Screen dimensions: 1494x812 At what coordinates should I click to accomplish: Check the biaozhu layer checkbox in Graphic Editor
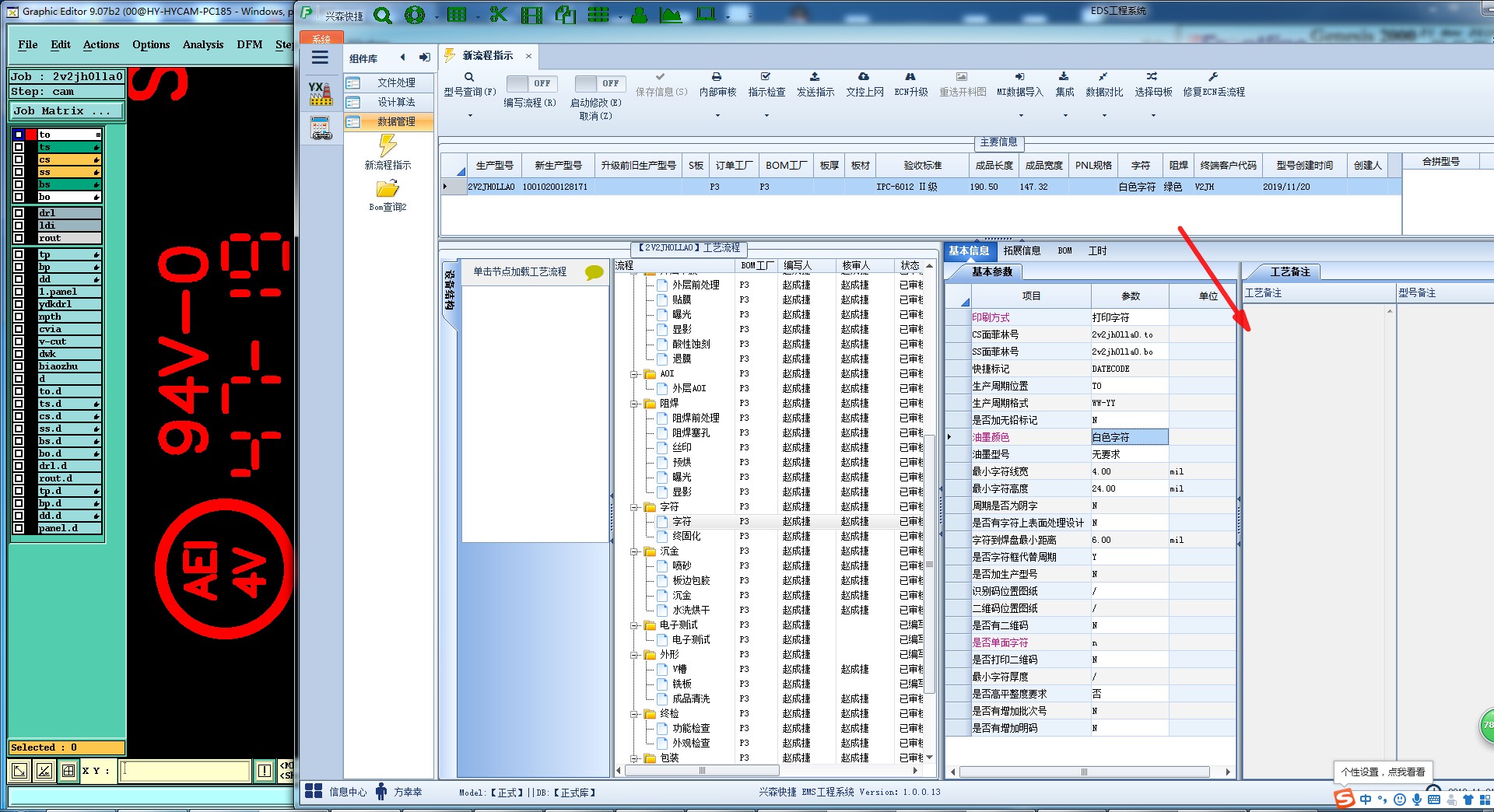coord(19,366)
